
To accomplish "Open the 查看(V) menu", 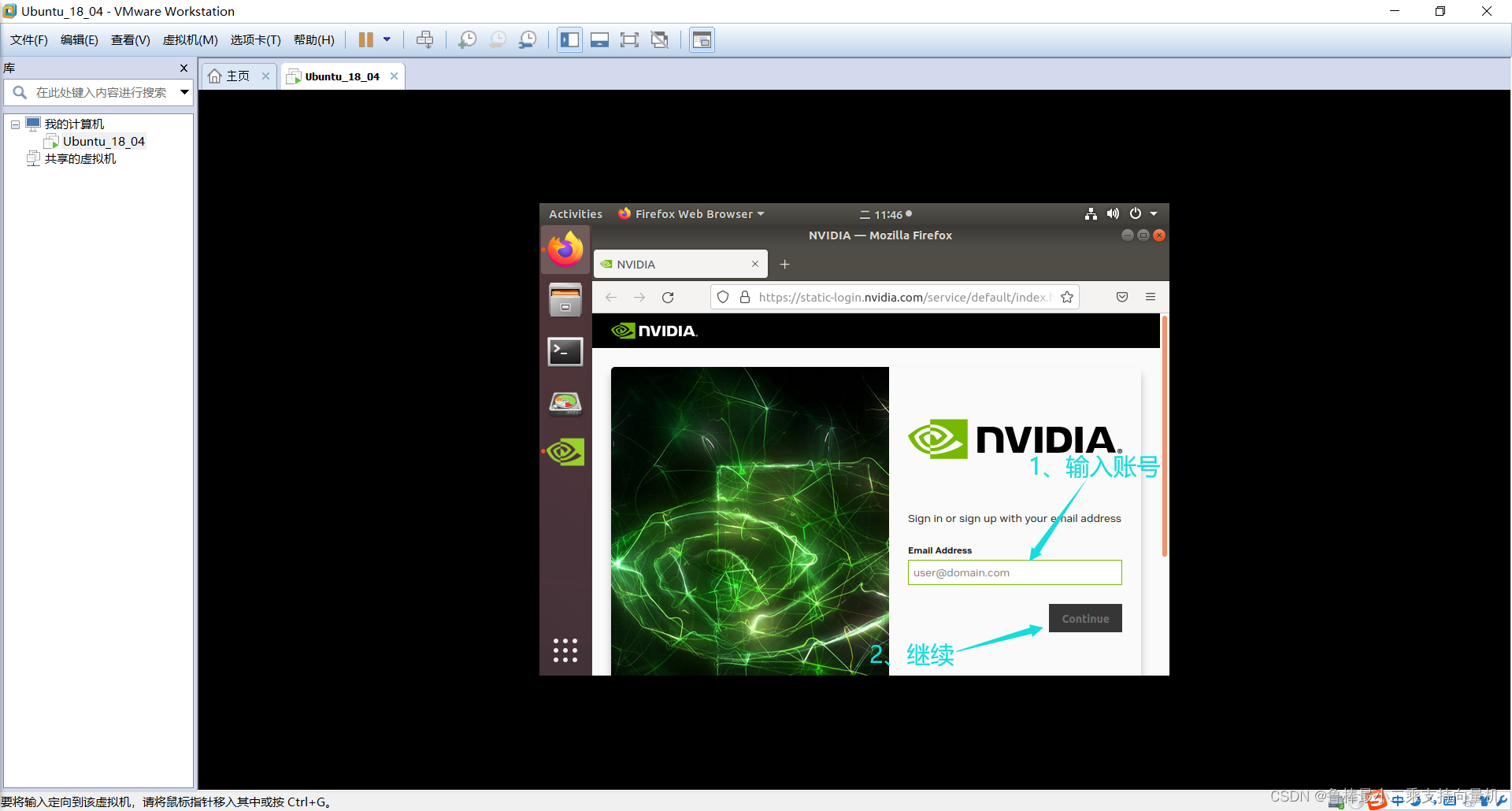I will tap(131, 40).
